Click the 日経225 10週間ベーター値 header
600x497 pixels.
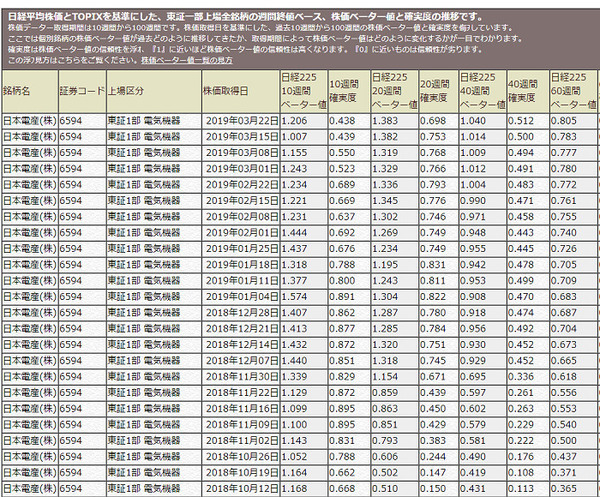click(x=304, y=91)
